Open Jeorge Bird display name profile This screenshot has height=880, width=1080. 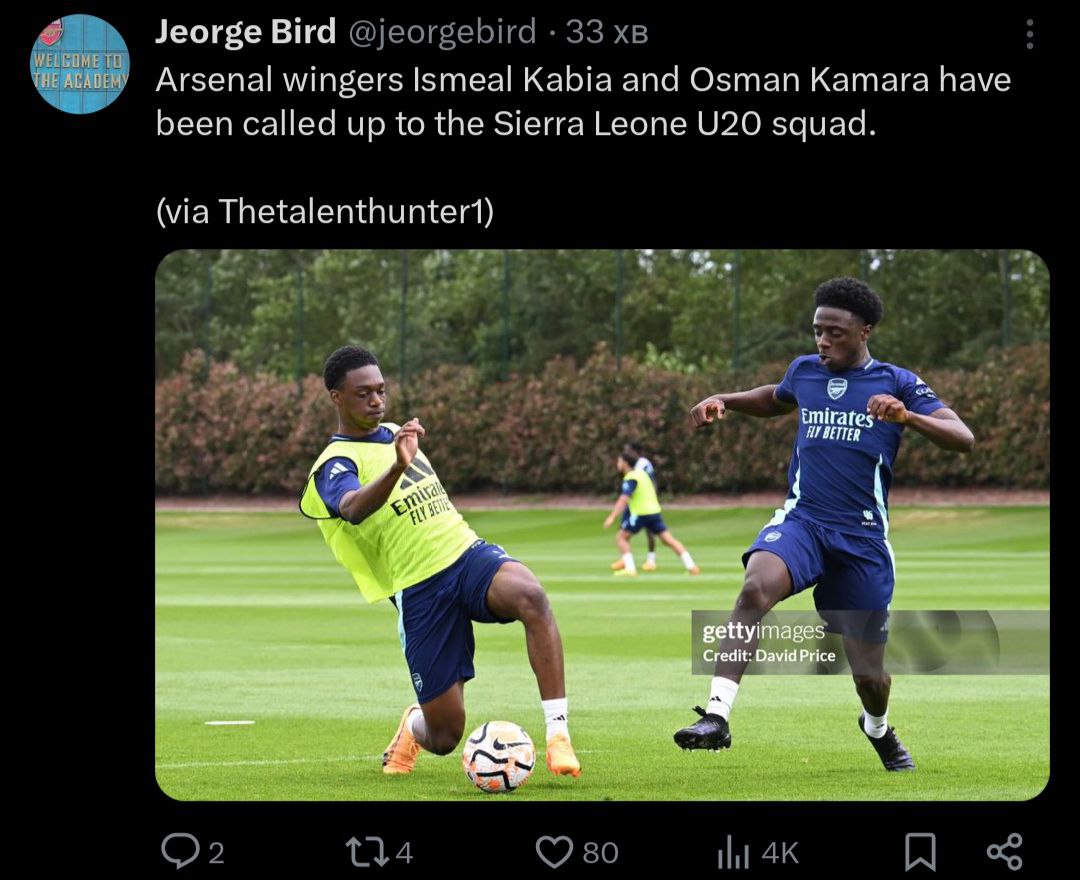click(x=245, y=32)
